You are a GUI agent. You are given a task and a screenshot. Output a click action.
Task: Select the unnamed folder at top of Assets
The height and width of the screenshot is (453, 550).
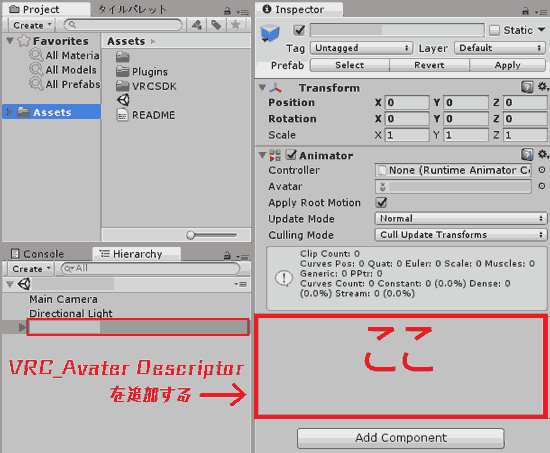pos(123,56)
